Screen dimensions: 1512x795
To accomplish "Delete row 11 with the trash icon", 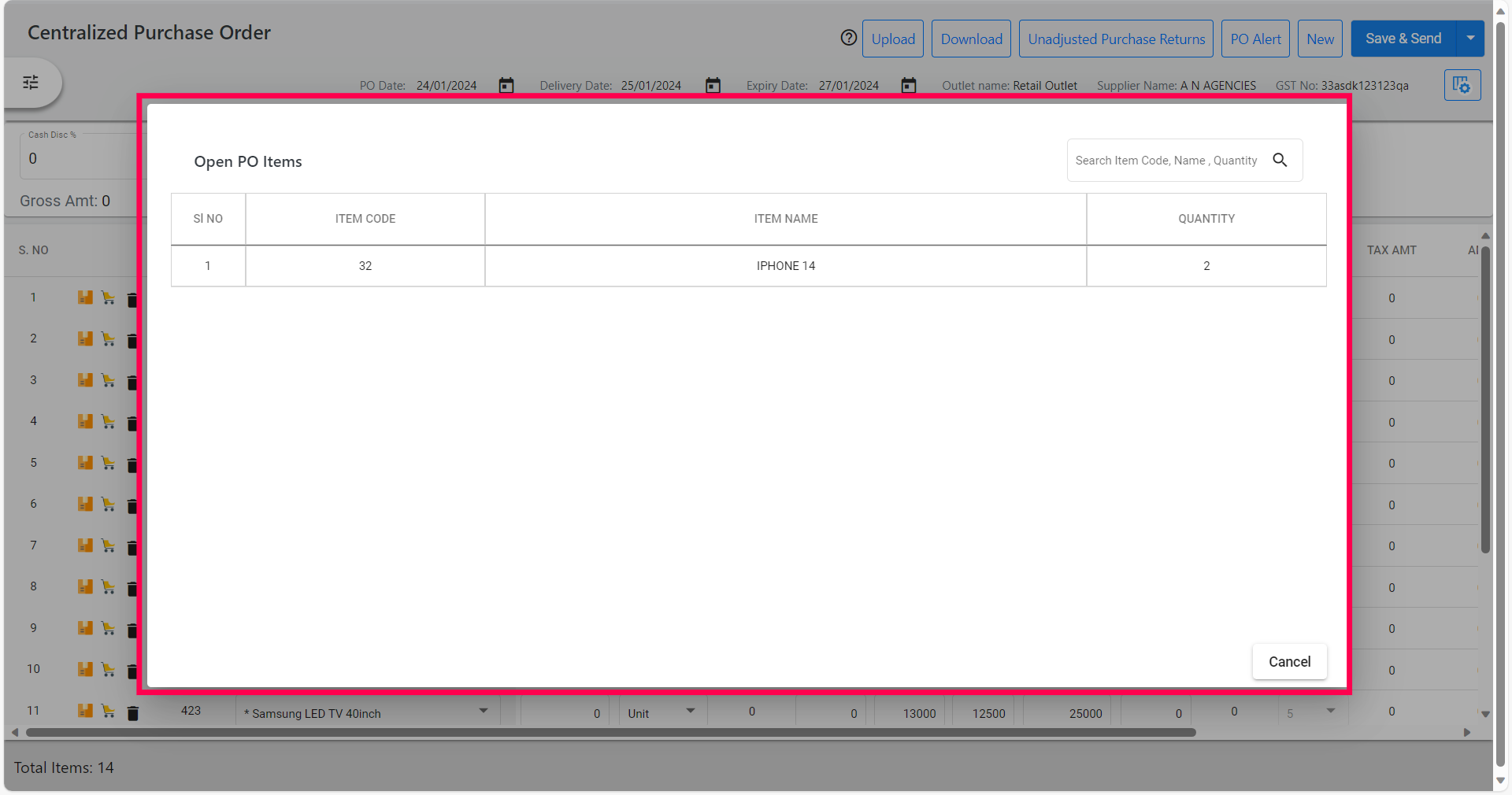I will [x=132, y=712].
